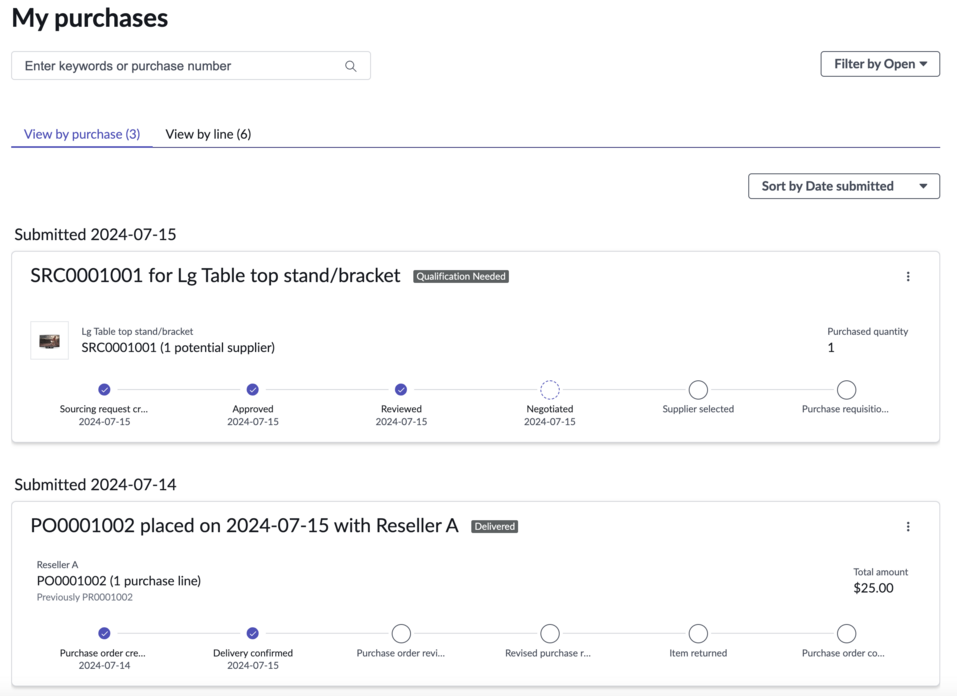Click the Reviewed step checkmark
The height and width of the screenshot is (696, 957).
point(401,390)
